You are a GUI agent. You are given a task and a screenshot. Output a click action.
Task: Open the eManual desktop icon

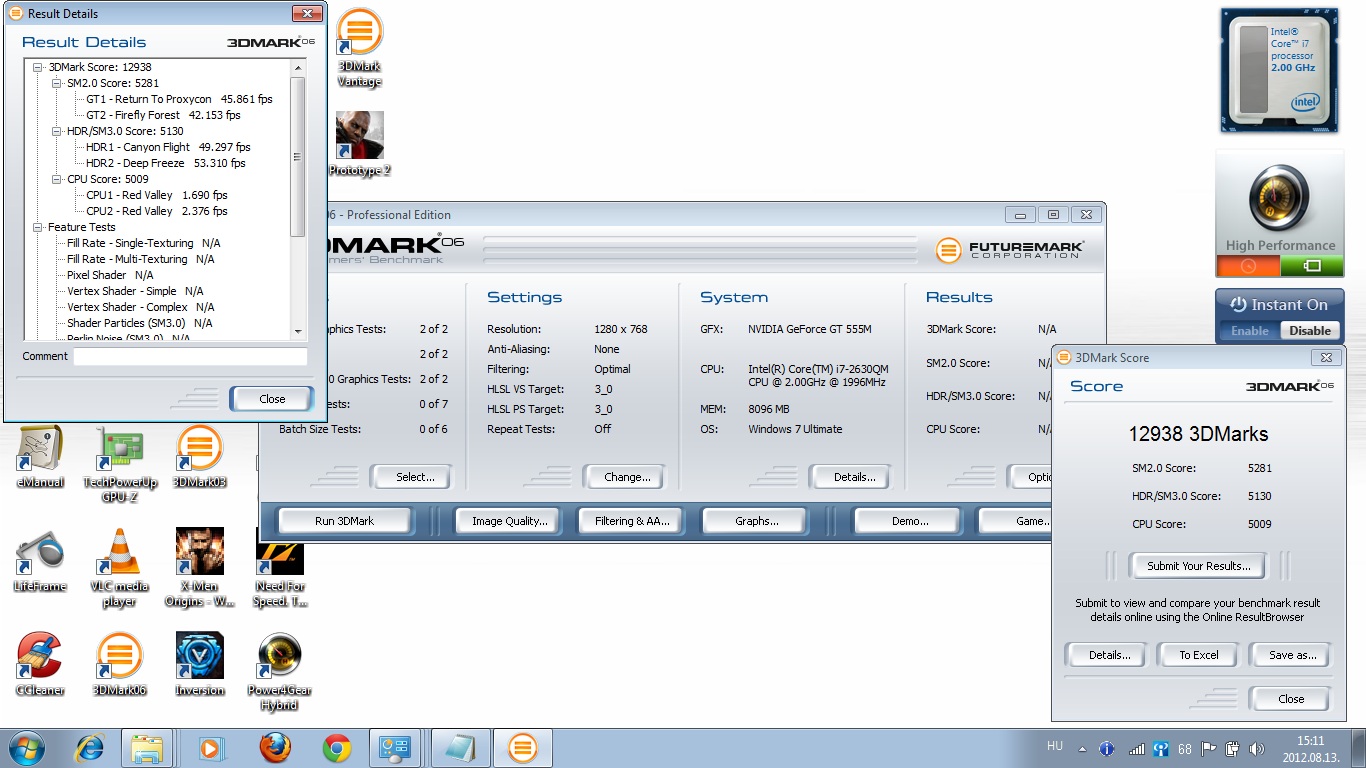click(x=40, y=456)
